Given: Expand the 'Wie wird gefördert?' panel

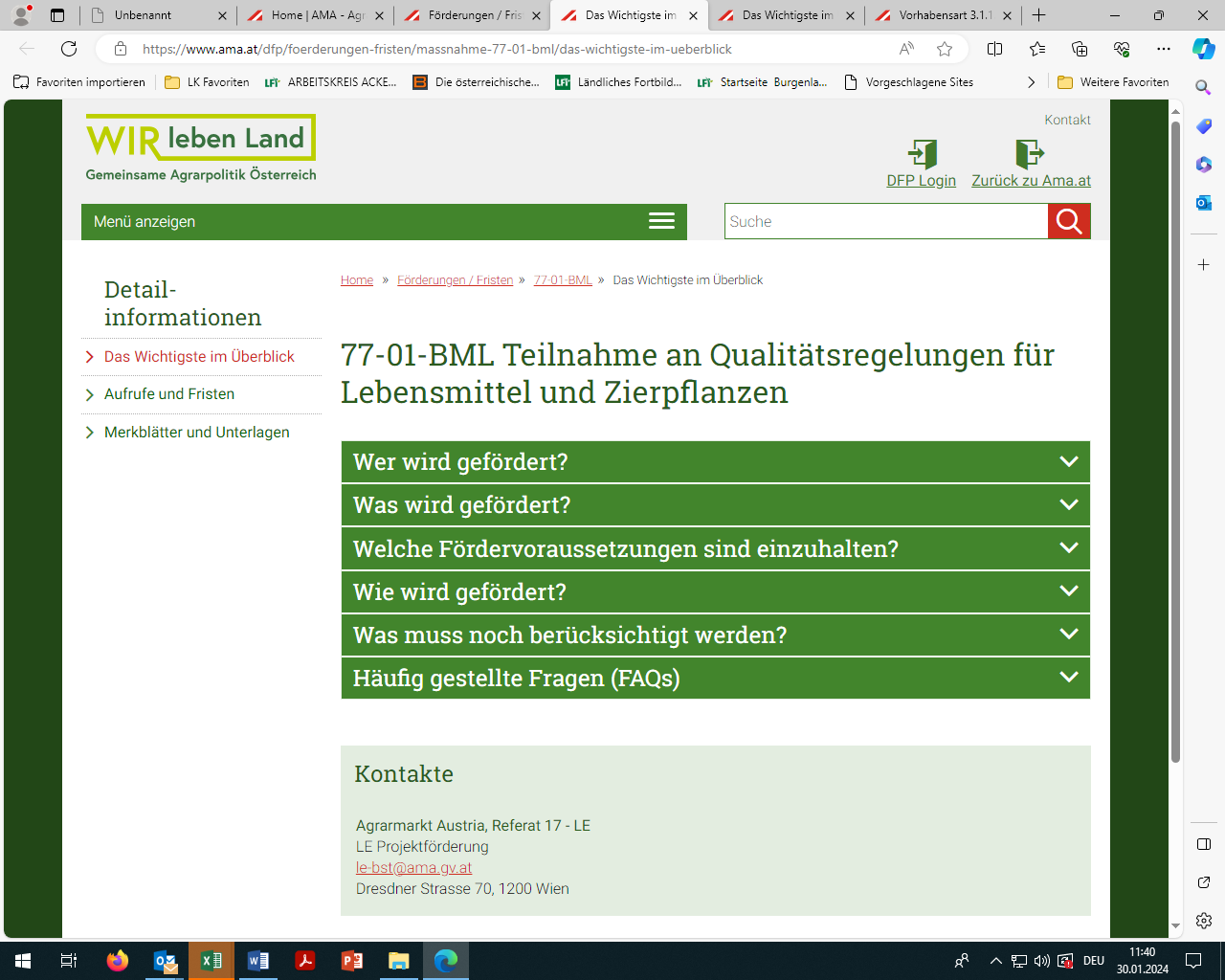Looking at the screenshot, I should point(715,592).
